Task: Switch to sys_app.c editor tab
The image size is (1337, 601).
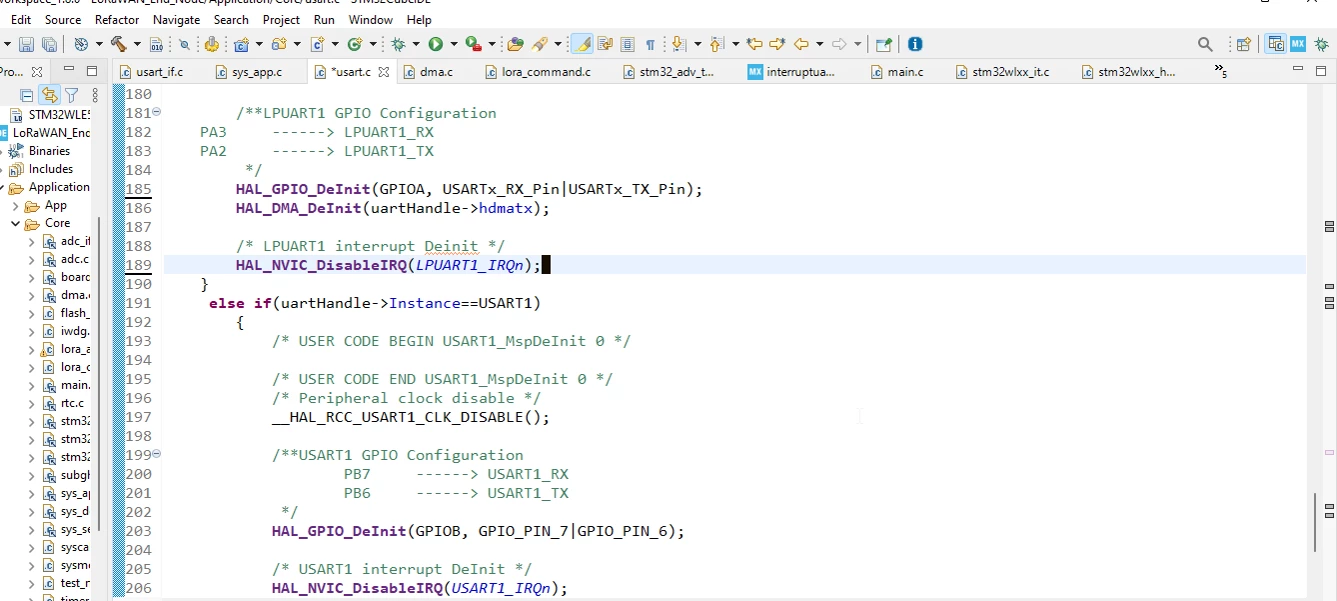Action: pyautogui.click(x=249, y=72)
